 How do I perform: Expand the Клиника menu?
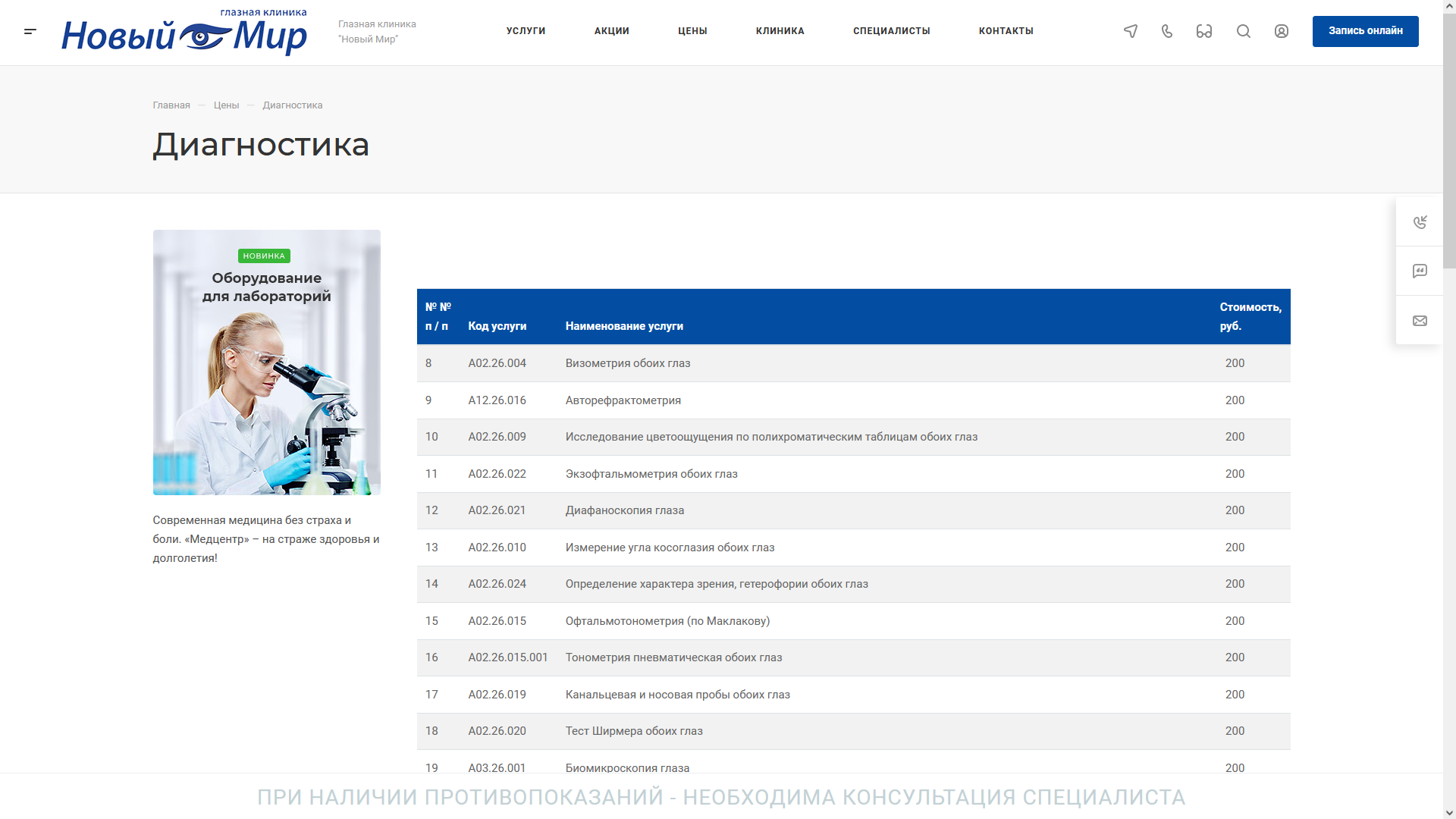coord(780,31)
